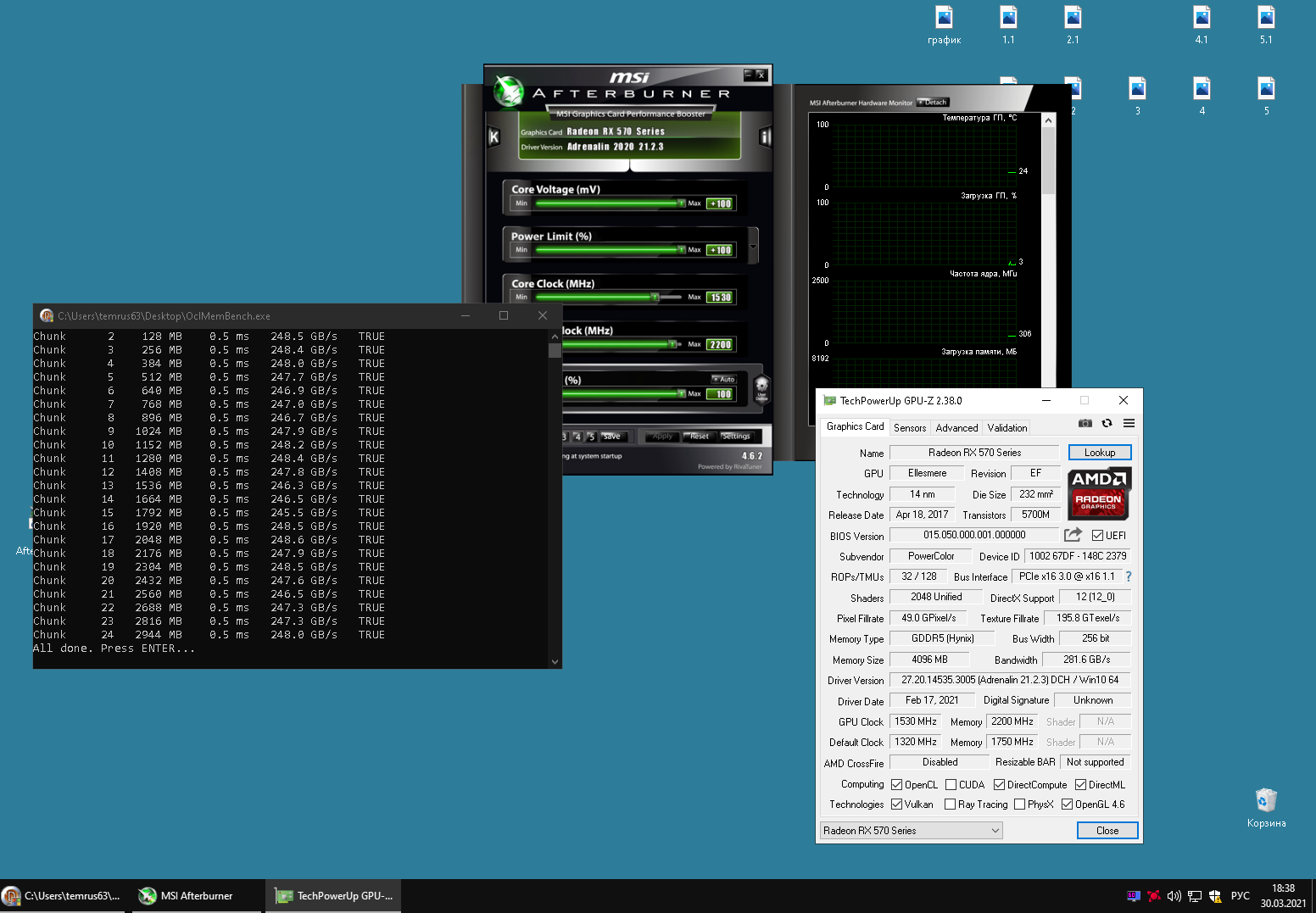Detach the Afterburner Hardware Monitor
1316x913 pixels.
click(x=932, y=103)
